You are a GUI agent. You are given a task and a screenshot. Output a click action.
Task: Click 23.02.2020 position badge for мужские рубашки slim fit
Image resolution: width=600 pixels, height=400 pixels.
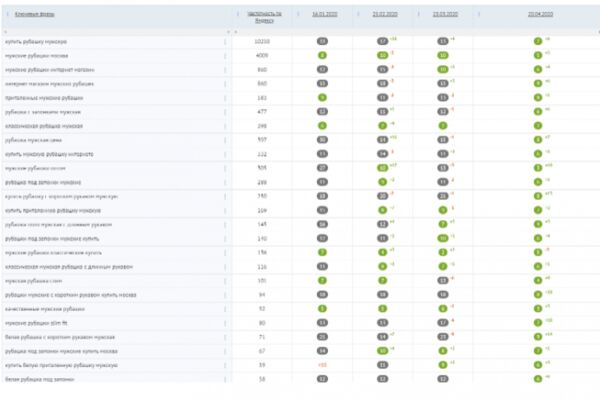[383, 323]
